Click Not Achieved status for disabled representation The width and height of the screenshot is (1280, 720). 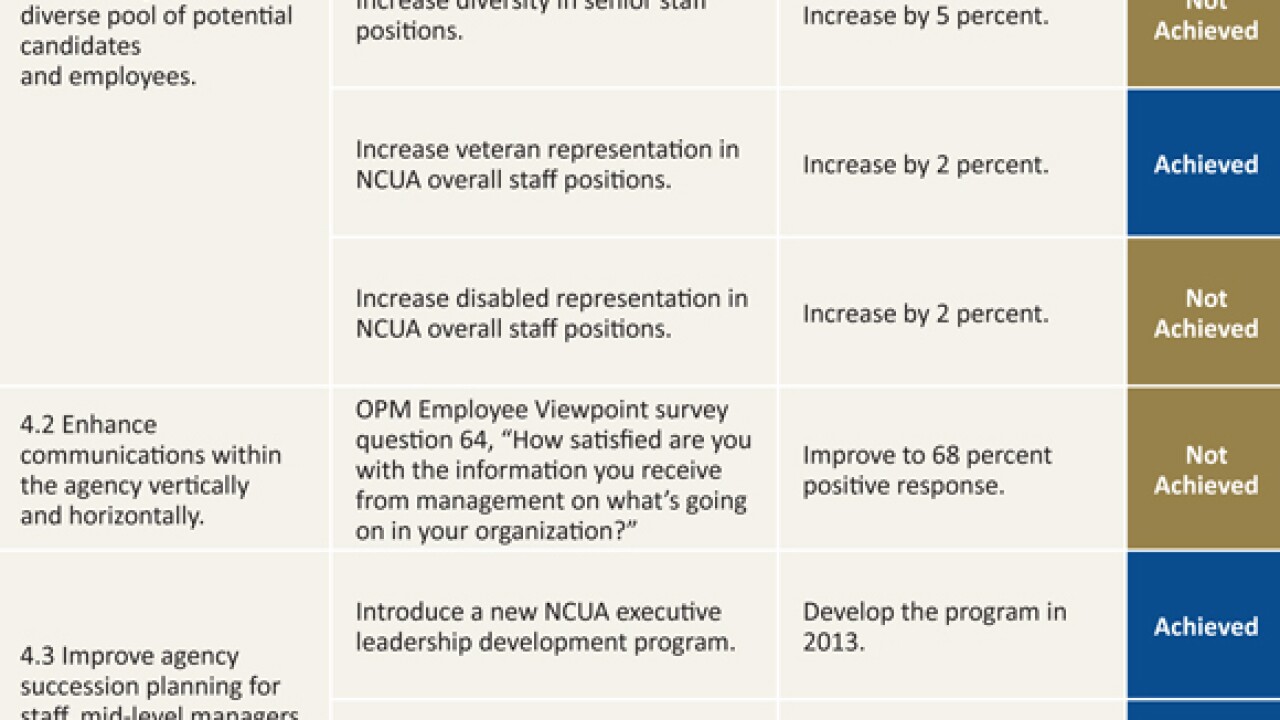pyautogui.click(x=1205, y=313)
